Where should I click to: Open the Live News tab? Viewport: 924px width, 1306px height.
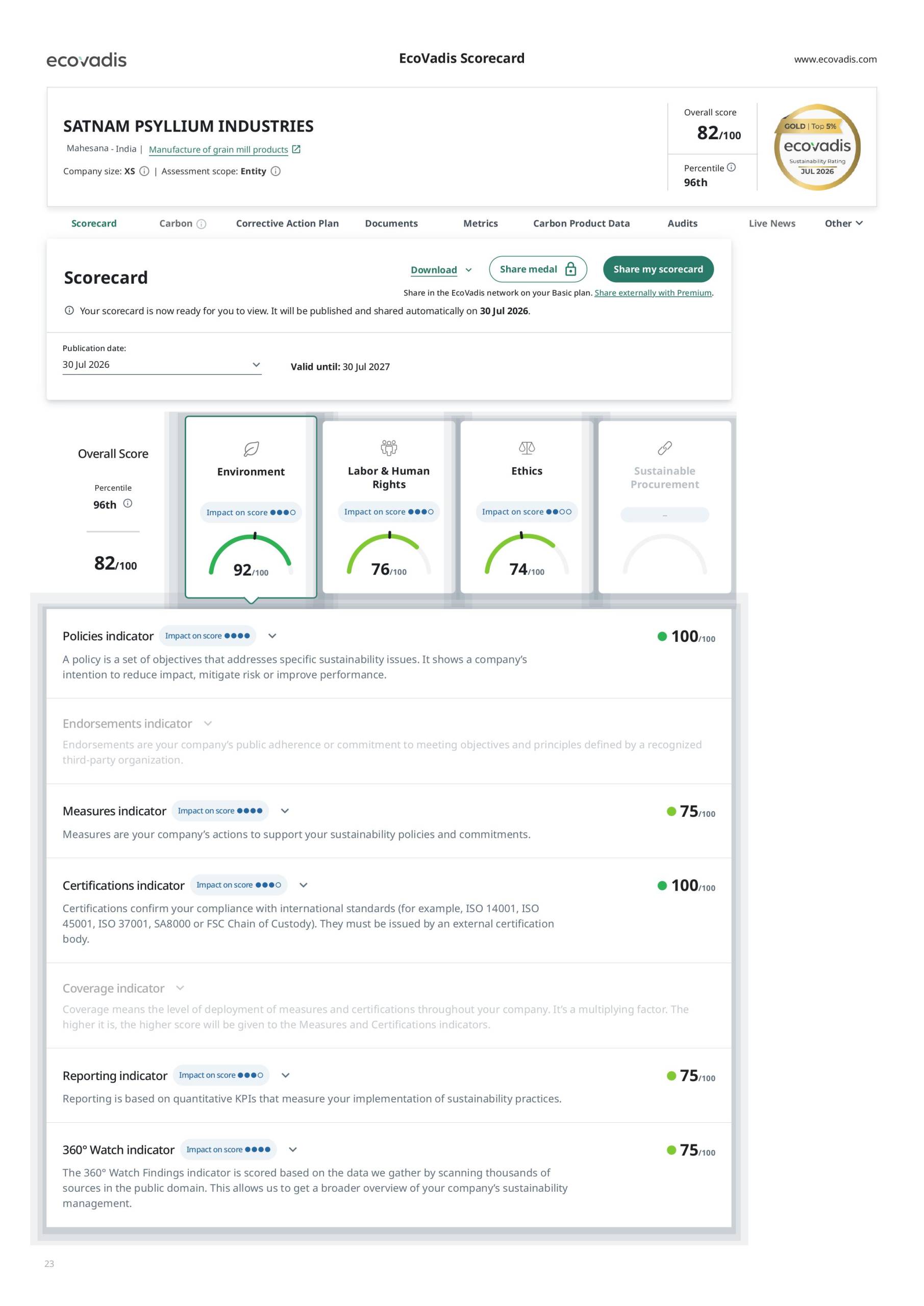[772, 223]
